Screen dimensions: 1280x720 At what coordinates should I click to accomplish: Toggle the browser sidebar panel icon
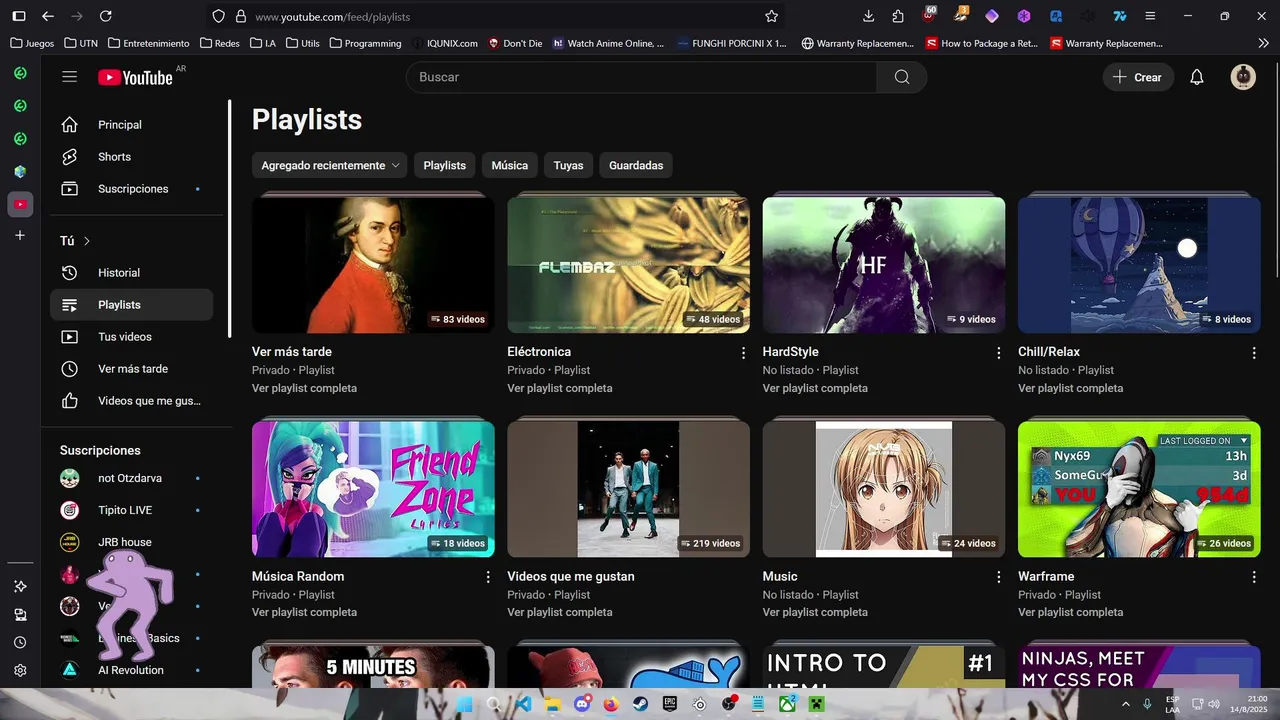click(18, 16)
